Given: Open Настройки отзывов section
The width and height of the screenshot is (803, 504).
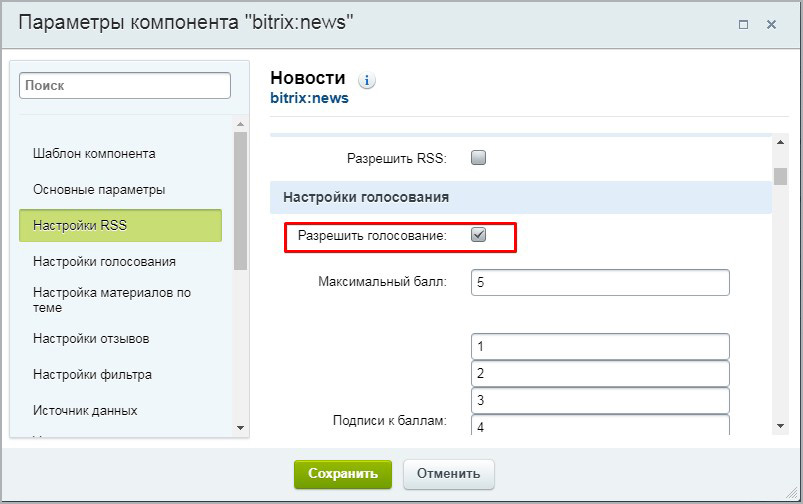Looking at the screenshot, I should coord(91,339).
